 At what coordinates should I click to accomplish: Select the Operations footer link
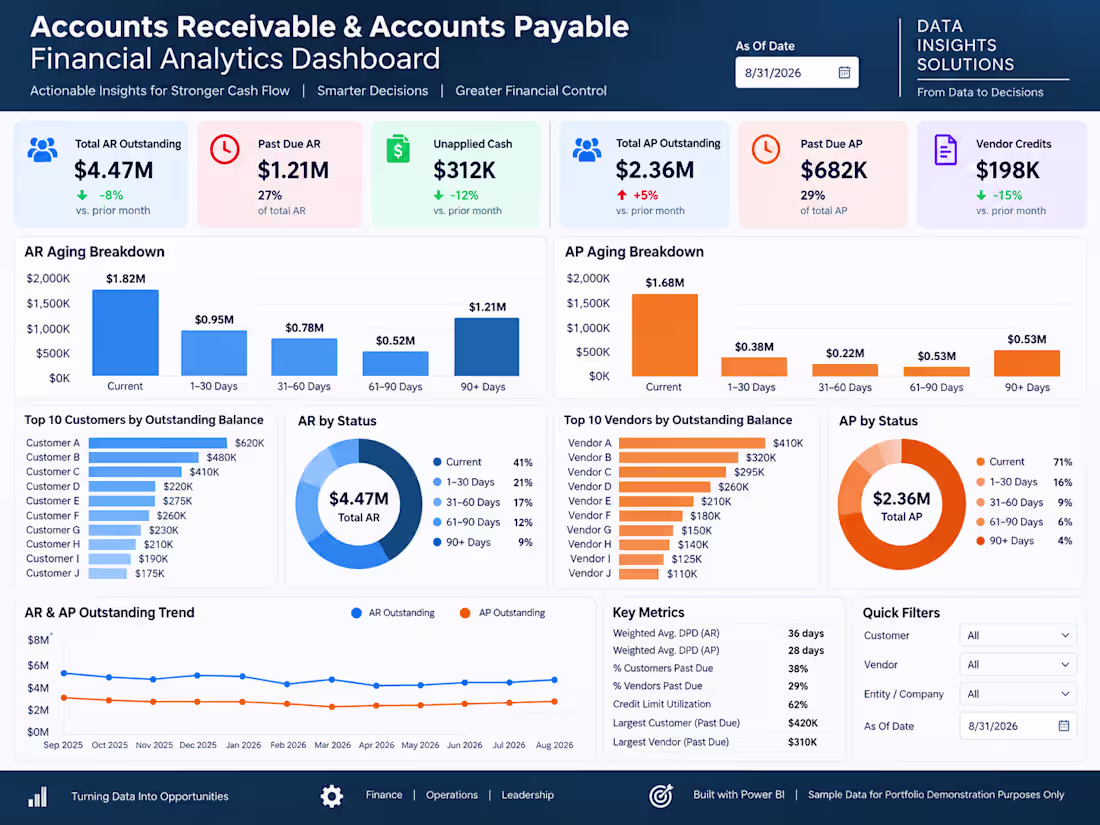point(452,795)
